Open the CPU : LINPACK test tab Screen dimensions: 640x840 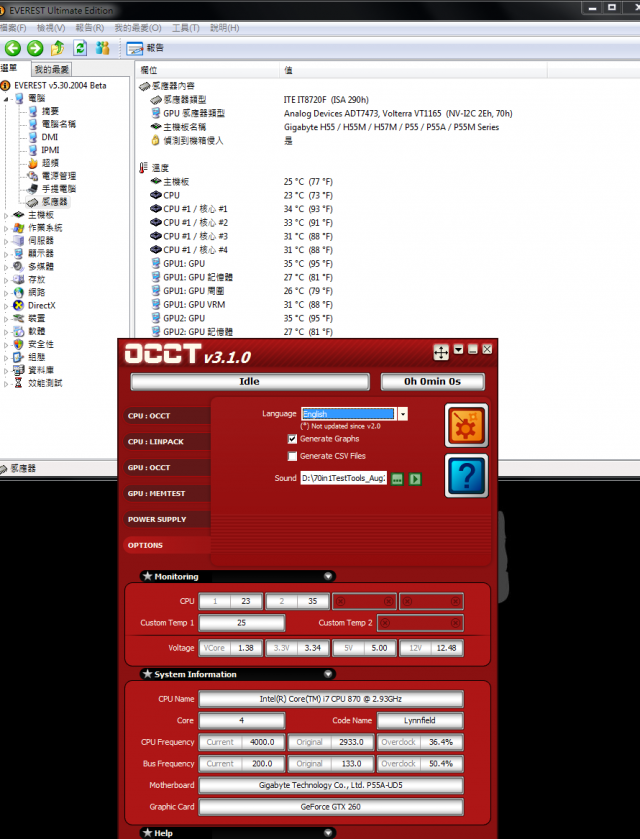(x=168, y=441)
